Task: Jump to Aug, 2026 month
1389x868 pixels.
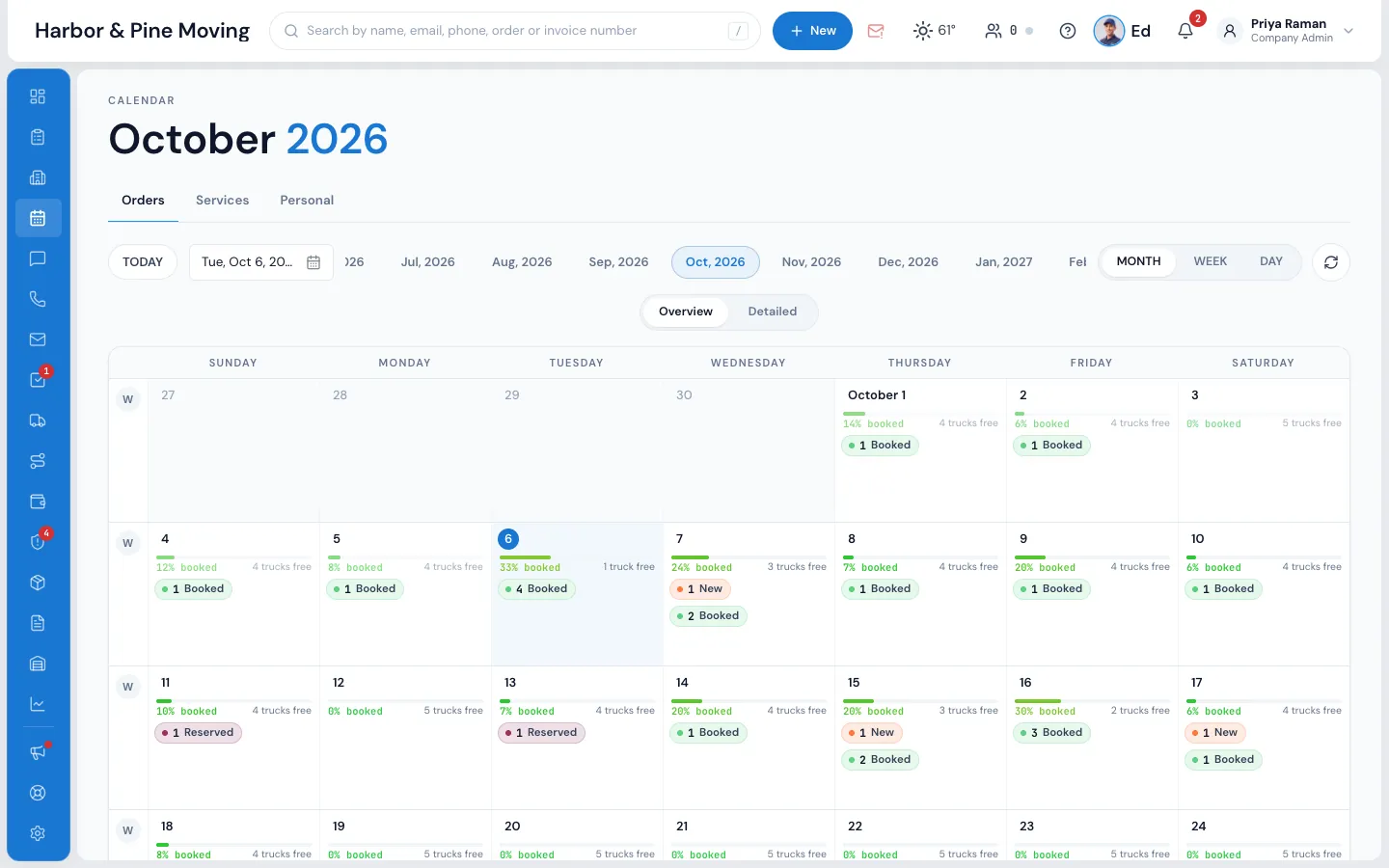Action: pyautogui.click(x=522, y=262)
